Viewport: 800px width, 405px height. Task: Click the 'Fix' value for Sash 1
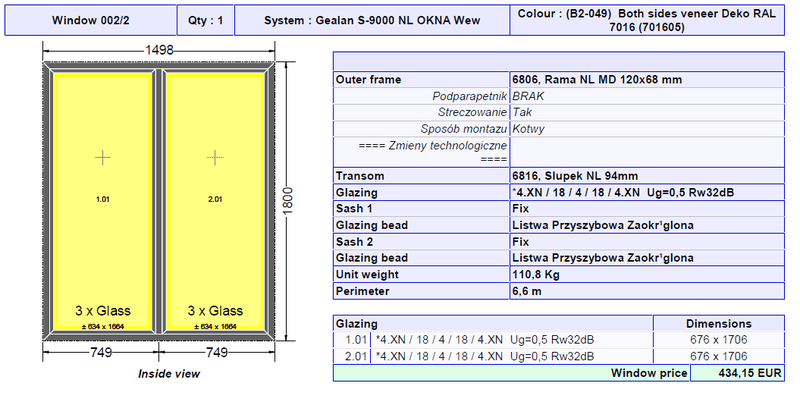(x=521, y=209)
